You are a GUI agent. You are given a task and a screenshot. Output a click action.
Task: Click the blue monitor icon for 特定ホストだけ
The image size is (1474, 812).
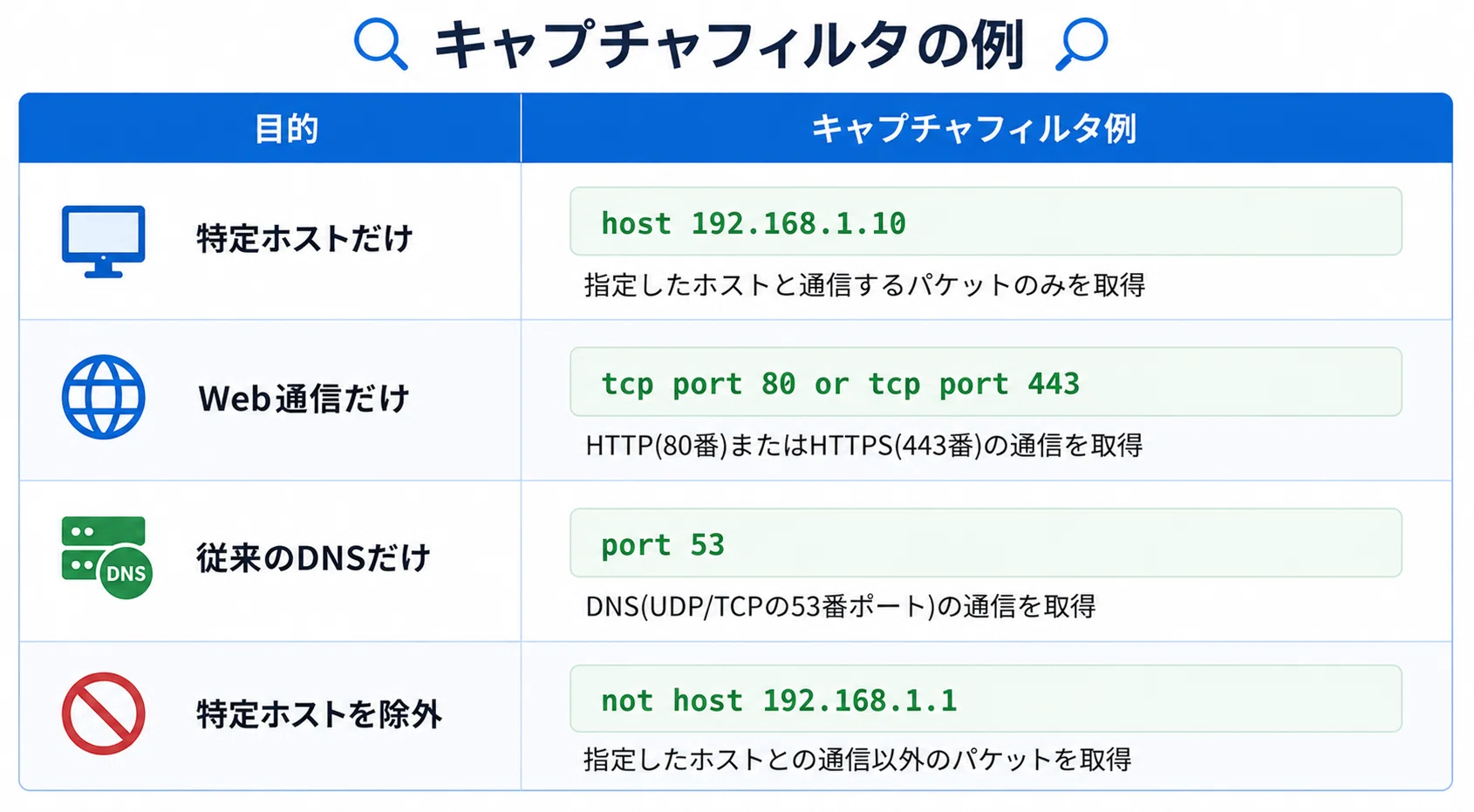coord(103,242)
